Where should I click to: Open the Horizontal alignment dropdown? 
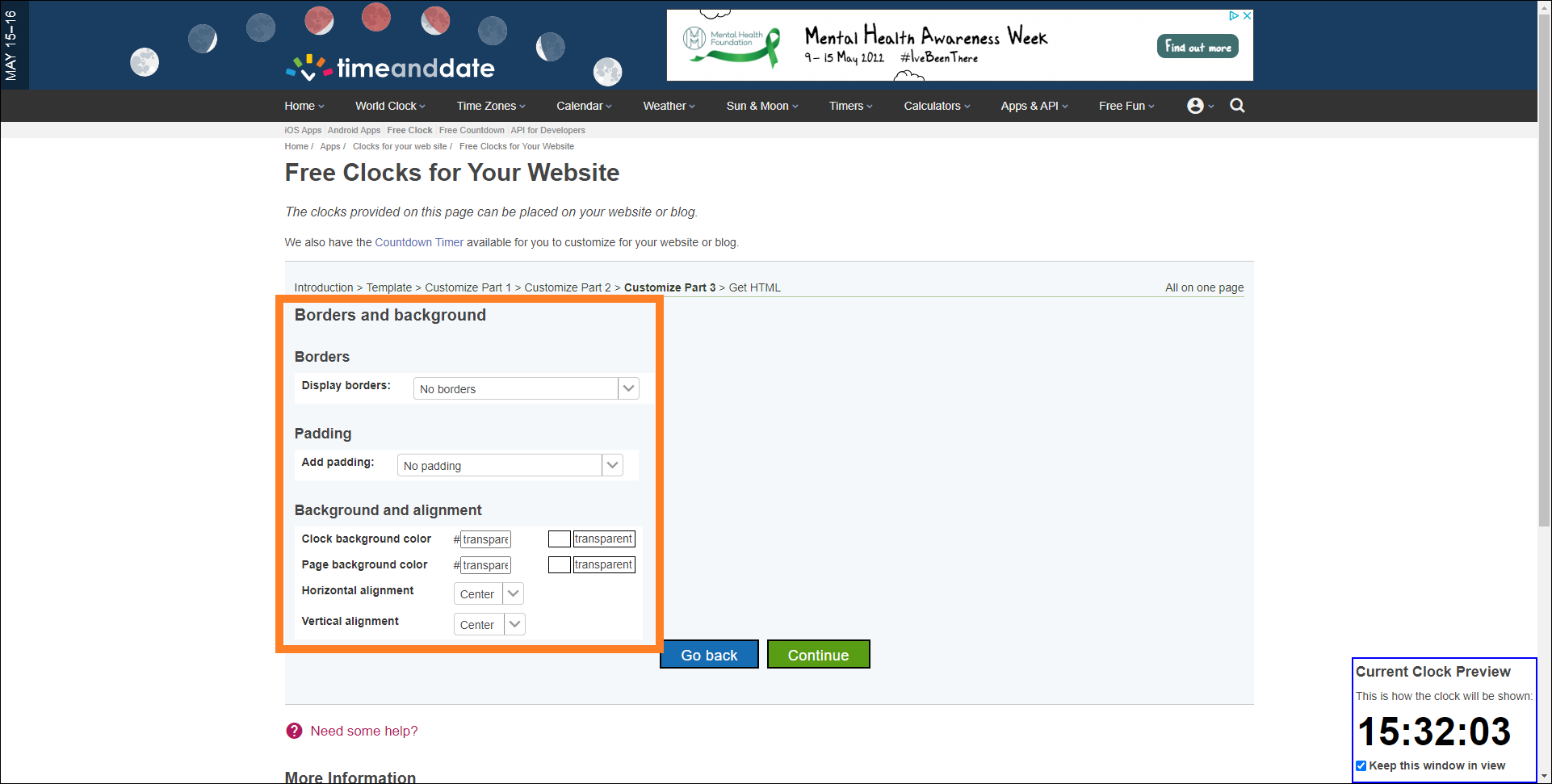coord(489,593)
